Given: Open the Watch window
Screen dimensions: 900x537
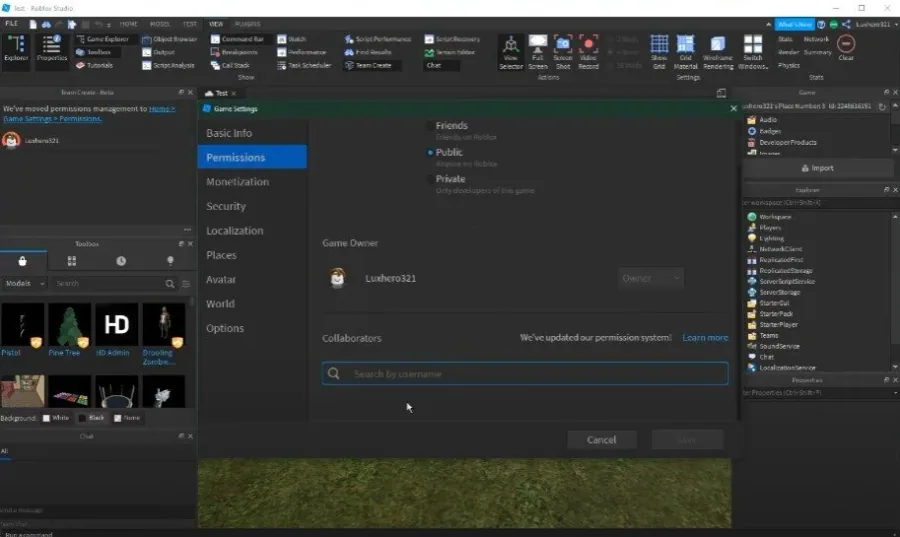Looking at the screenshot, I should pyautogui.click(x=292, y=39).
